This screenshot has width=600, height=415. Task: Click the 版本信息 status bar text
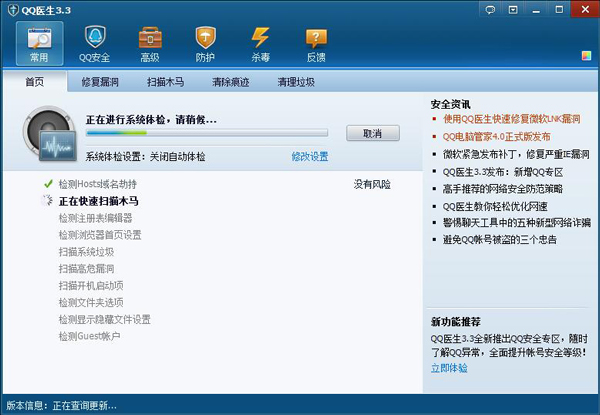(61, 405)
